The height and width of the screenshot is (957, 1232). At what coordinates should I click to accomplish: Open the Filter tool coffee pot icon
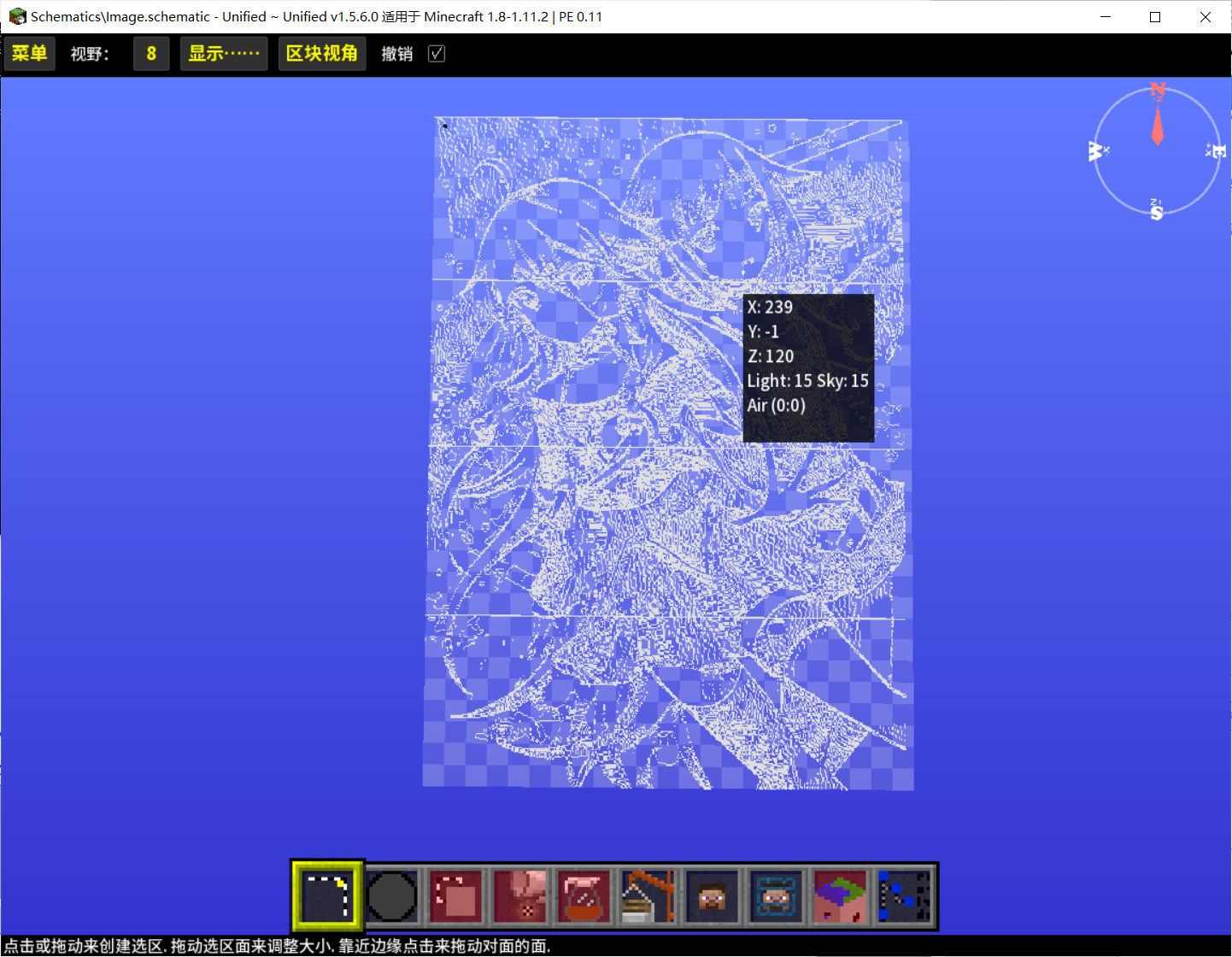pos(584,896)
